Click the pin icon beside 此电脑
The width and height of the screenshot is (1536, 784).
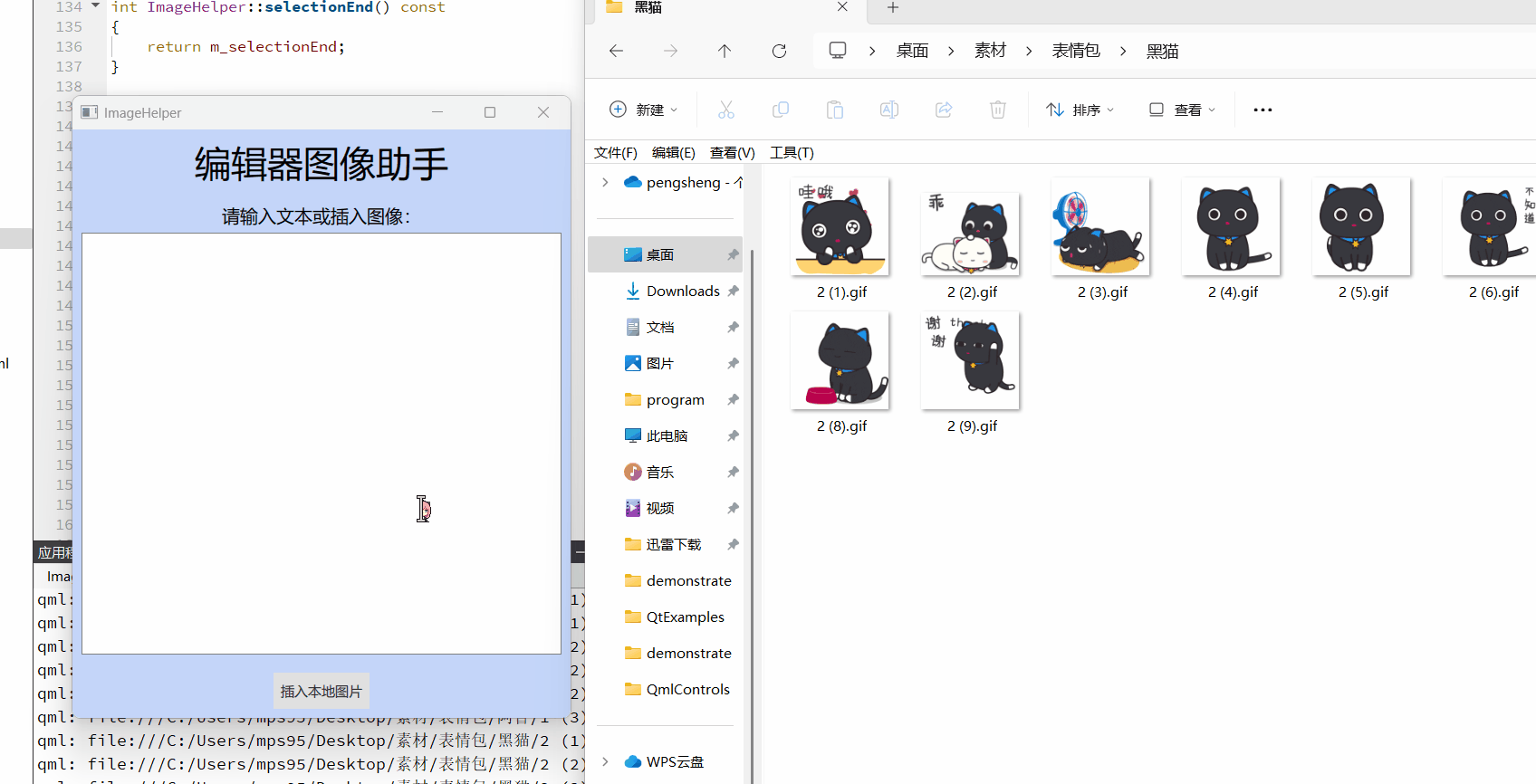coord(733,435)
